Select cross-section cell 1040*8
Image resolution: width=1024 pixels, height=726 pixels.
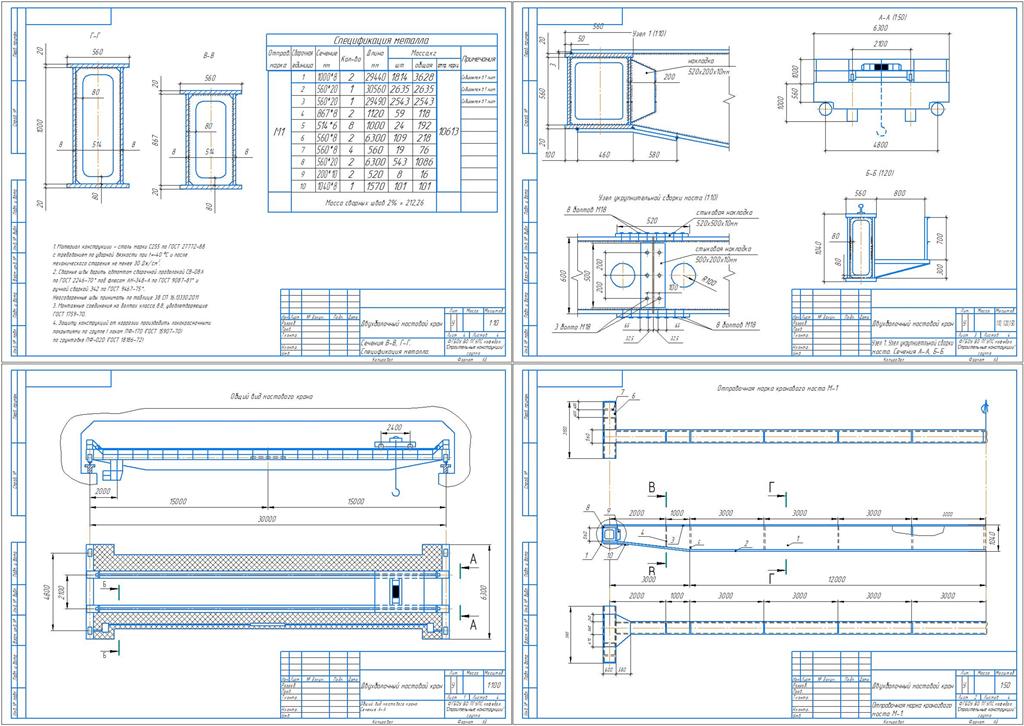tap(327, 186)
